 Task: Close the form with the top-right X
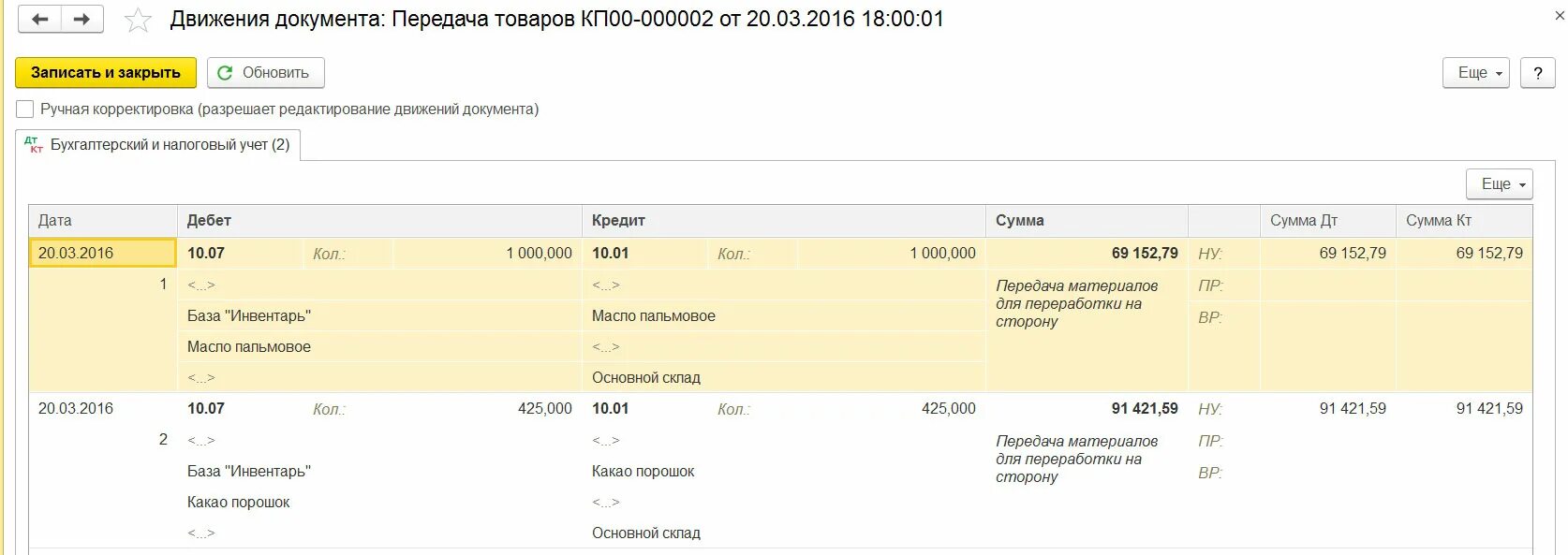(x=1560, y=16)
